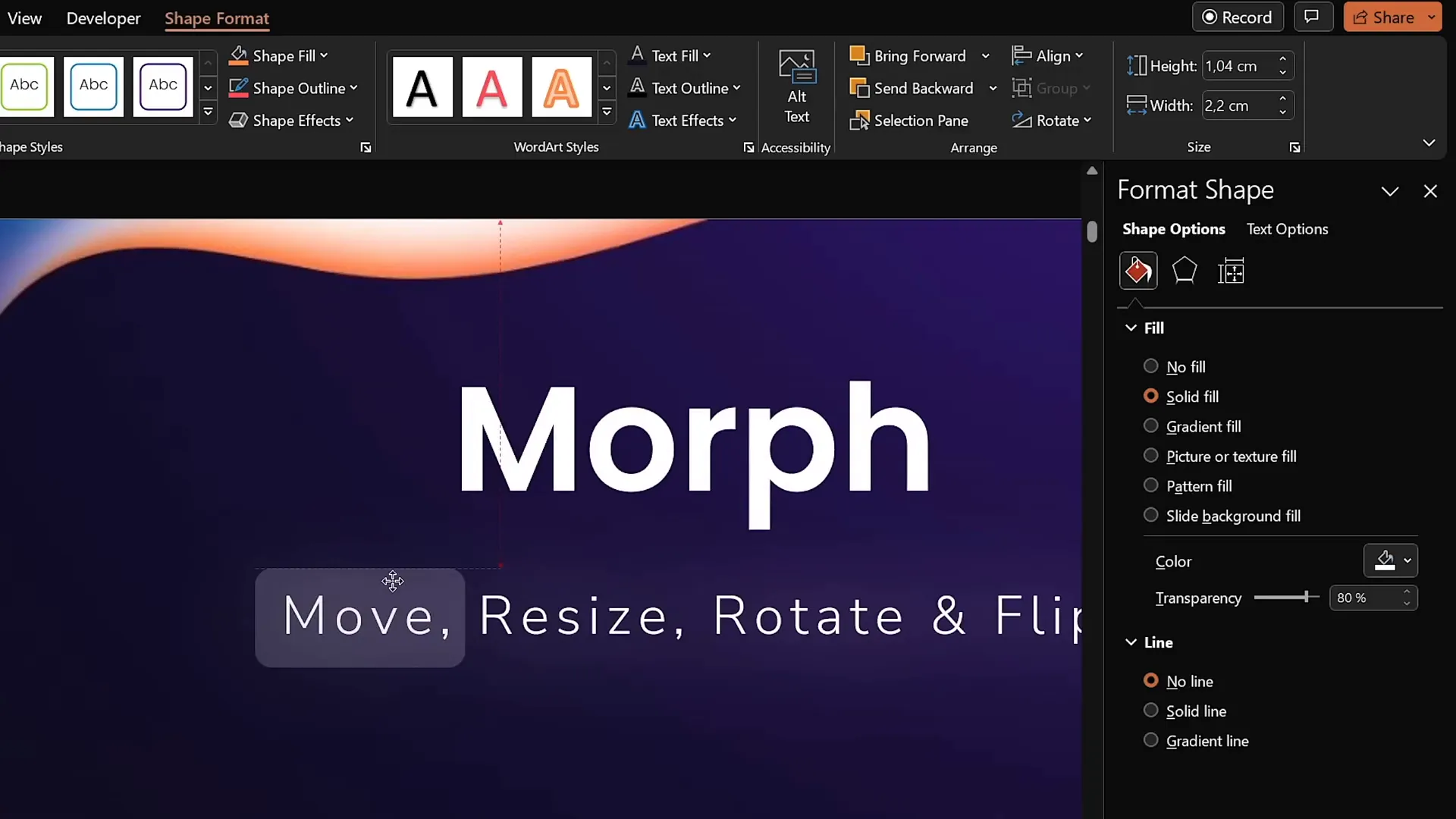Image resolution: width=1456 pixels, height=819 pixels.
Task: Select Picture or texture fill
Action: coord(1220,456)
